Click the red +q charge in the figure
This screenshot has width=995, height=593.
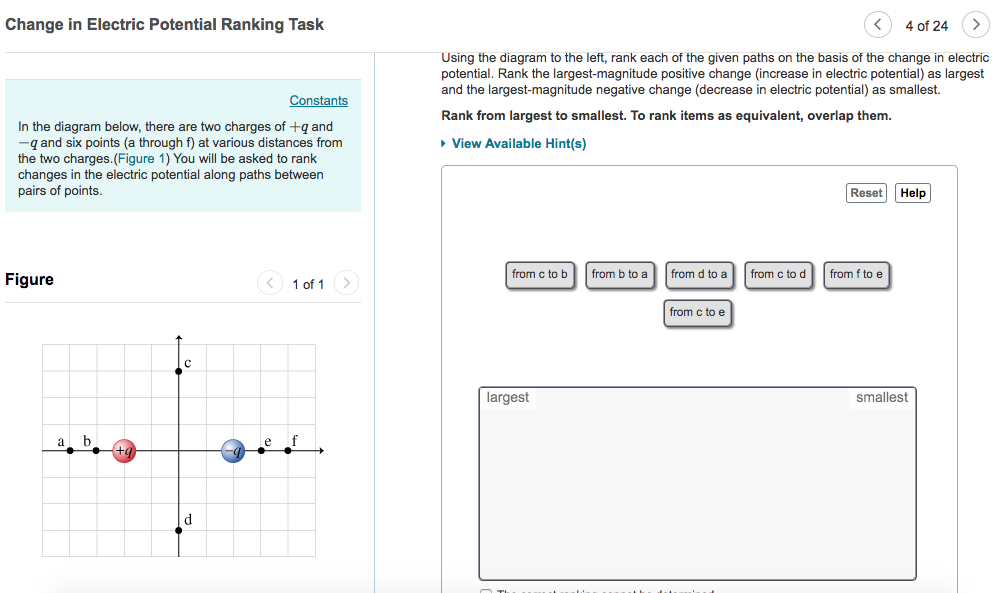(x=124, y=450)
